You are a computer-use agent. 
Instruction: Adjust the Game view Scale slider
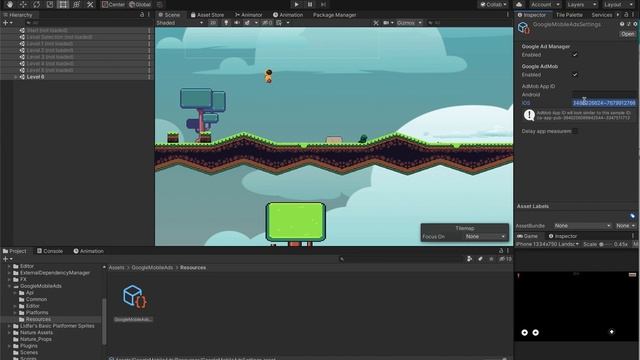(x=605, y=244)
